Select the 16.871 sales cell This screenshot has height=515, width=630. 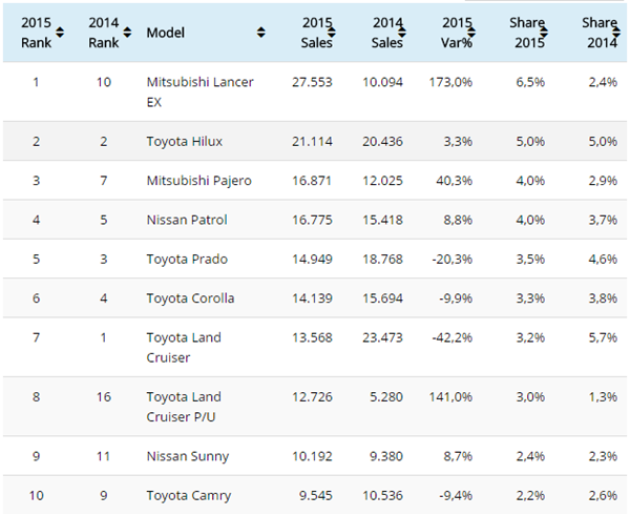pos(312,181)
